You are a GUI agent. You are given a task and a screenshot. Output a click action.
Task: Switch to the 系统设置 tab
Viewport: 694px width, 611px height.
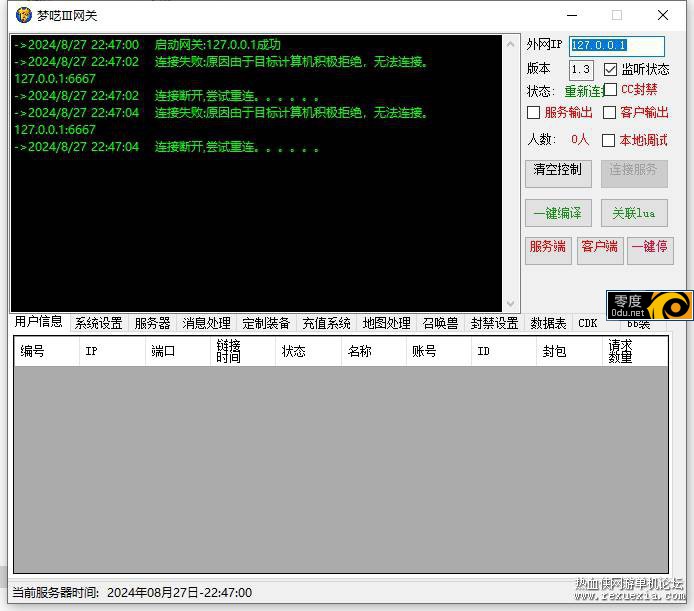pos(98,323)
